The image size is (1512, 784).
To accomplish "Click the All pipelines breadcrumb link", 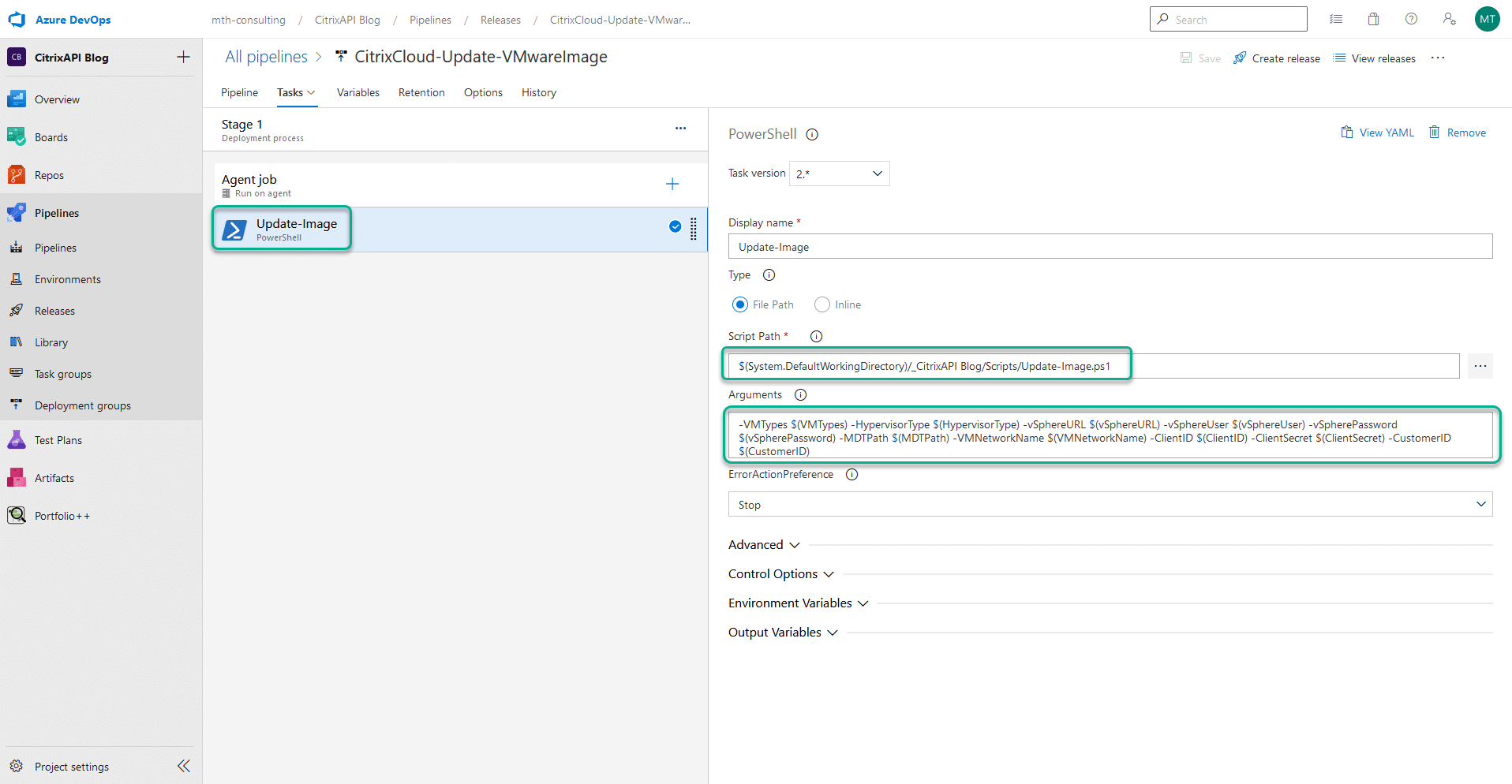I will point(266,57).
